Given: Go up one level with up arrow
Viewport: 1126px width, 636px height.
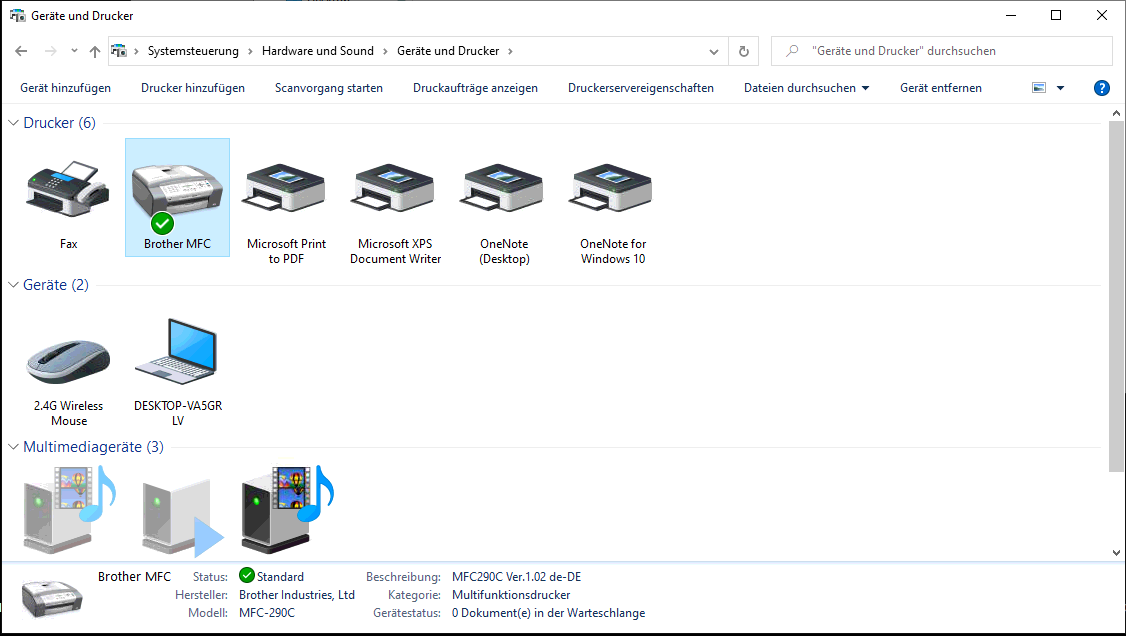Looking at the screenshot, I should tap(95, 51).
